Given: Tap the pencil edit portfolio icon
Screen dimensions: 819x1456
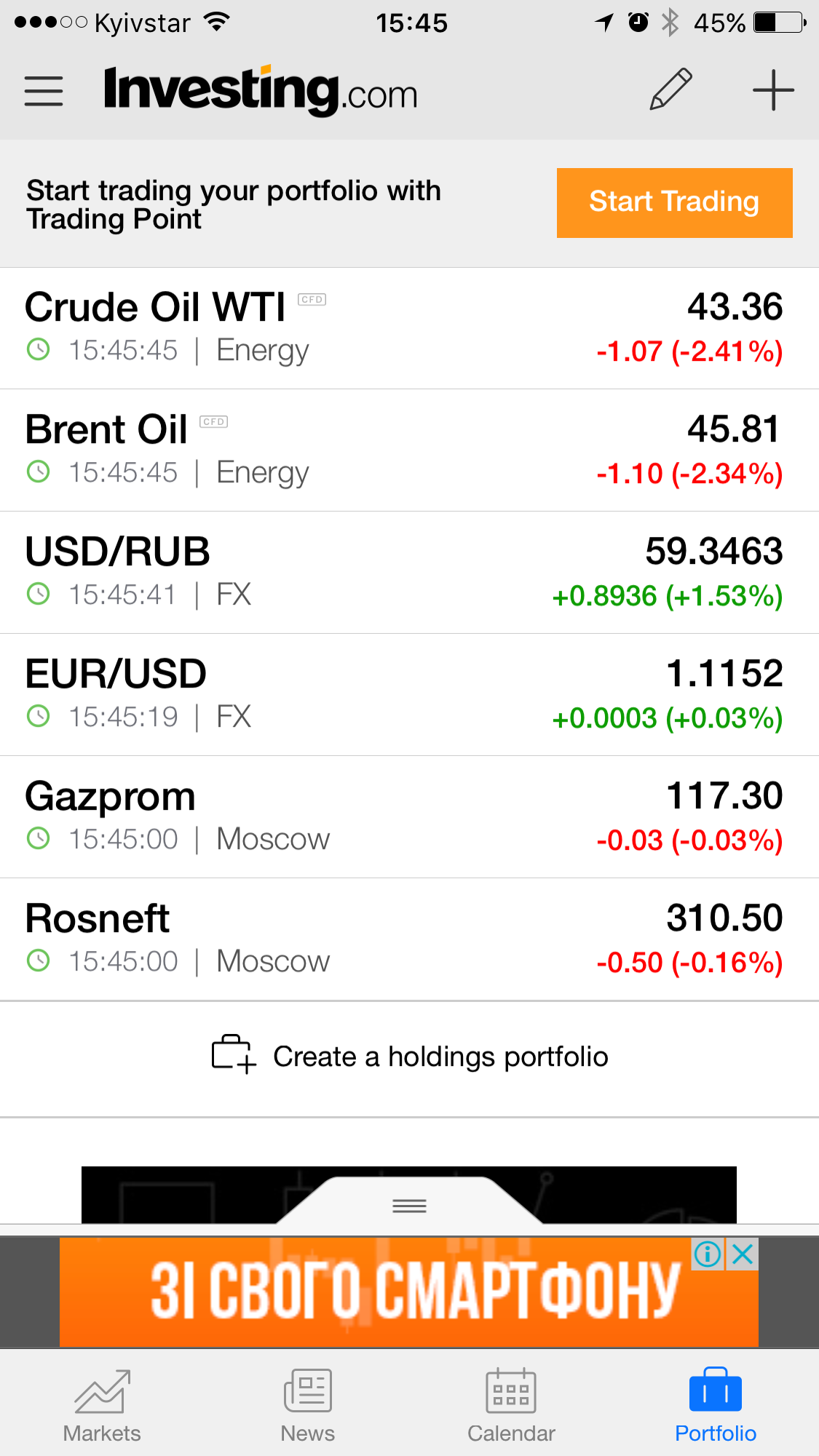Looking at the screenshot, I should click(x=670, y=90).
